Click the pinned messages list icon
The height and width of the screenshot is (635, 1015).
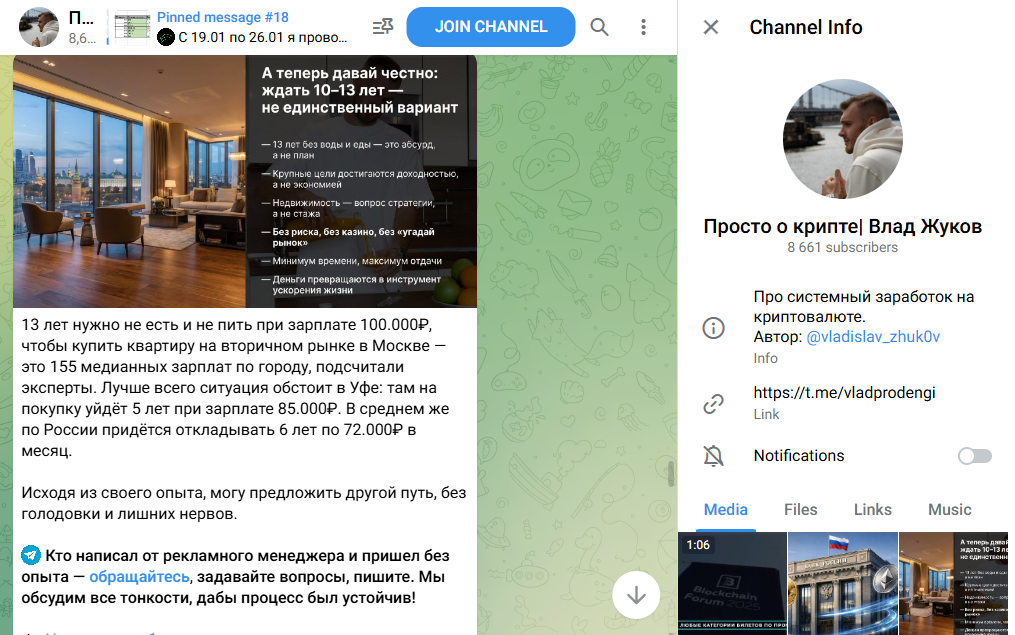click(x=382, y=27)
